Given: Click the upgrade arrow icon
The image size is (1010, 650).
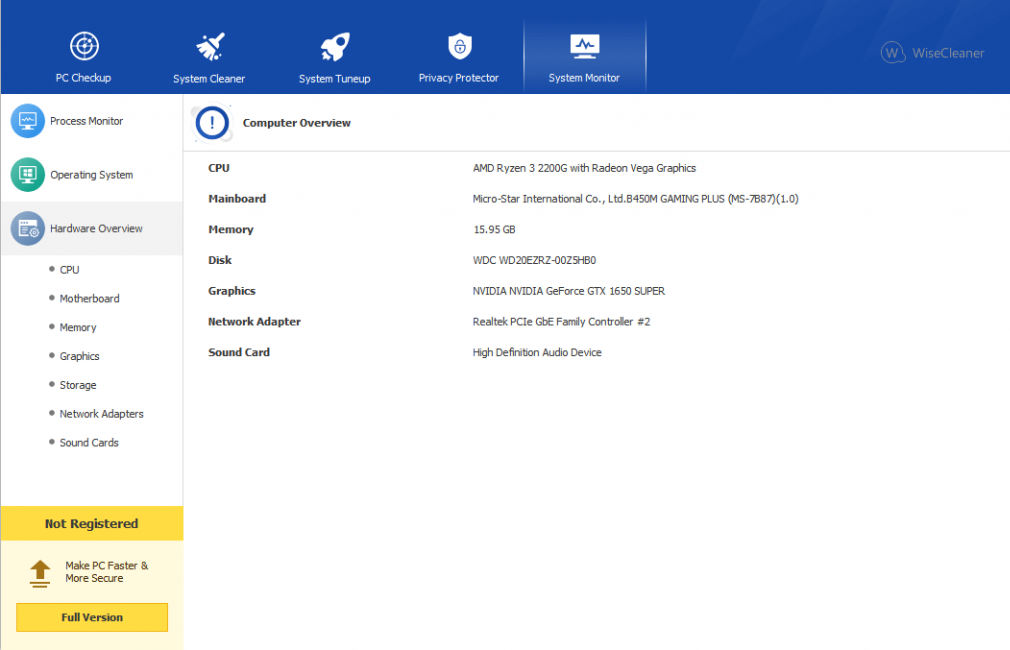Looking at the screenshot, I should click(40, 573).
